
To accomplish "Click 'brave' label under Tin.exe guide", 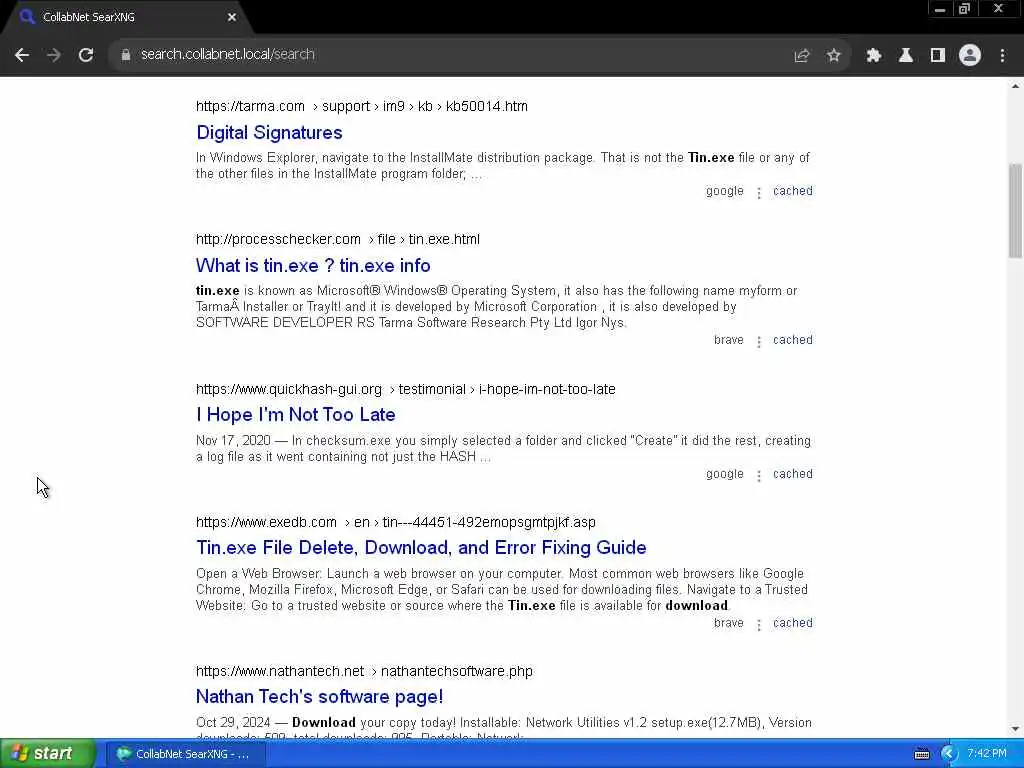I will click(728, 623).
